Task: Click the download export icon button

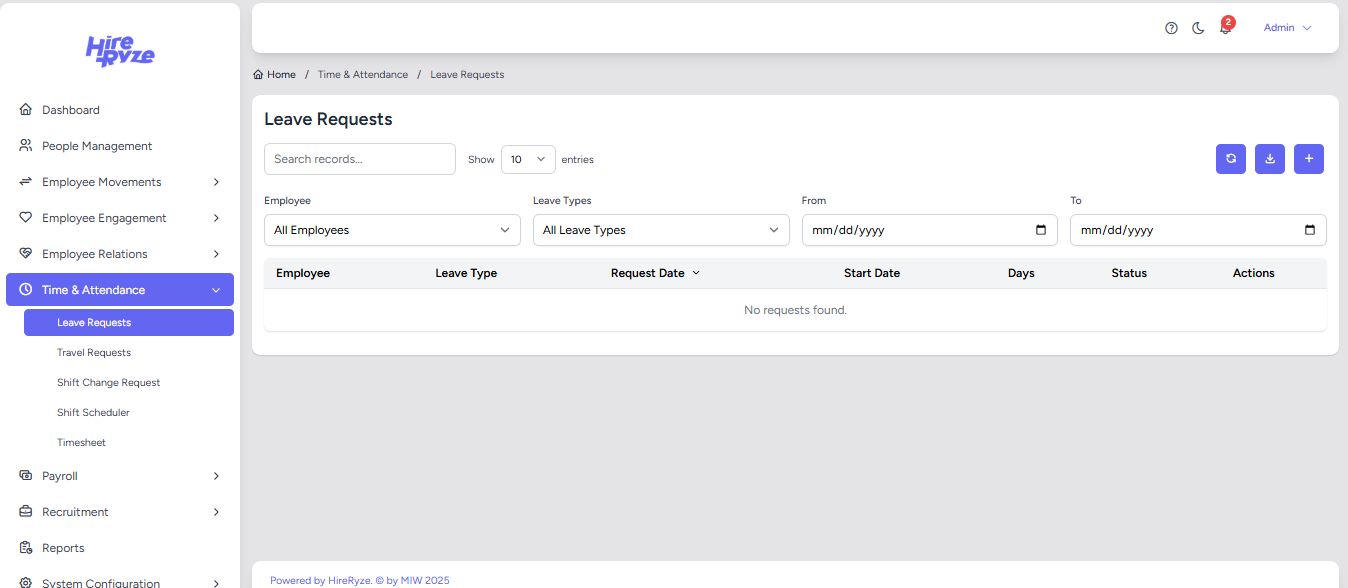Action: pos(1269,159)
